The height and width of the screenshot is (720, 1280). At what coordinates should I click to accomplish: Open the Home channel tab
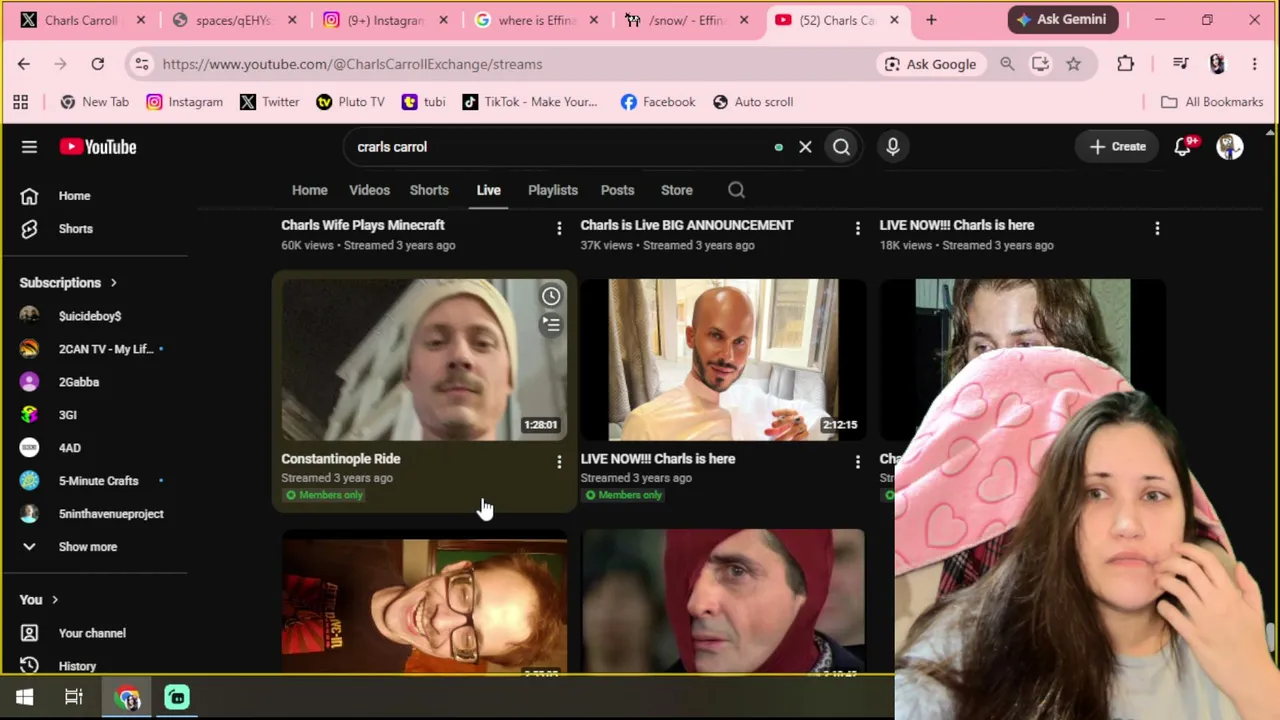tap(309, 190)
